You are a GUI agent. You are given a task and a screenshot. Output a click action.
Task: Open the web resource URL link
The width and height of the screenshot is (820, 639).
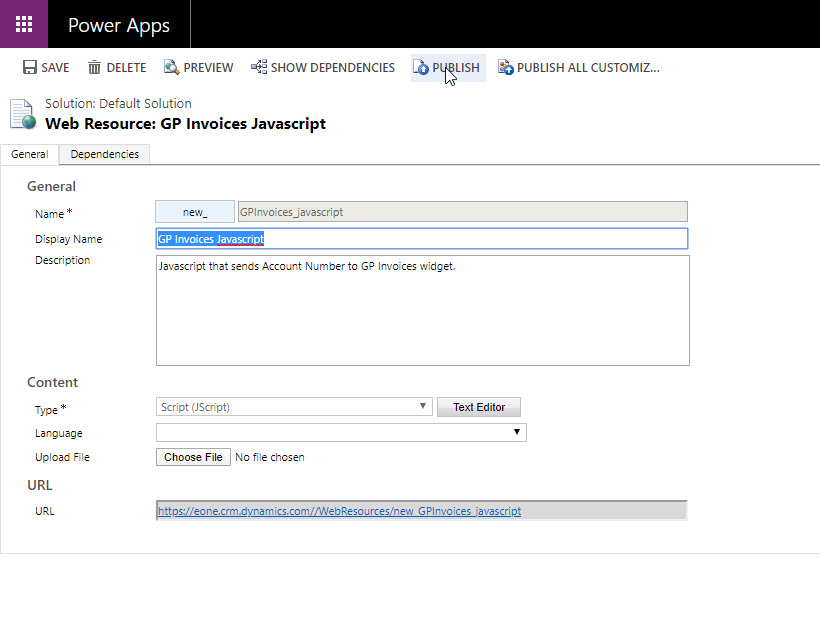(x=339, y=511)
